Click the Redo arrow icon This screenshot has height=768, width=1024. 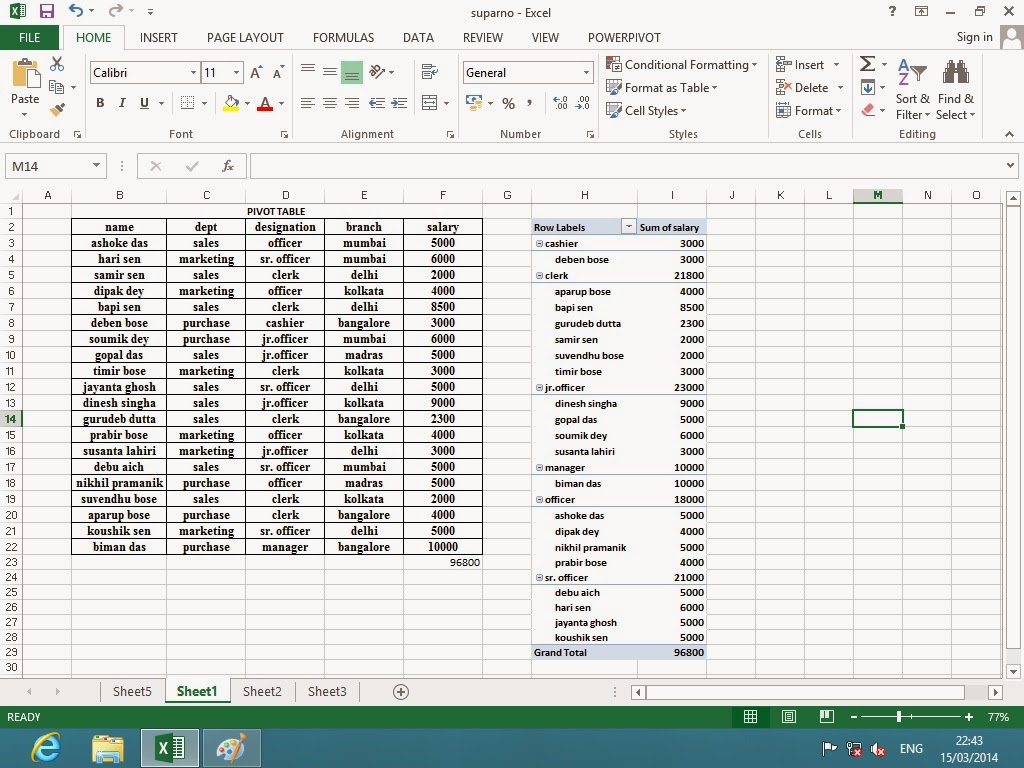click(x=116, y=10)
